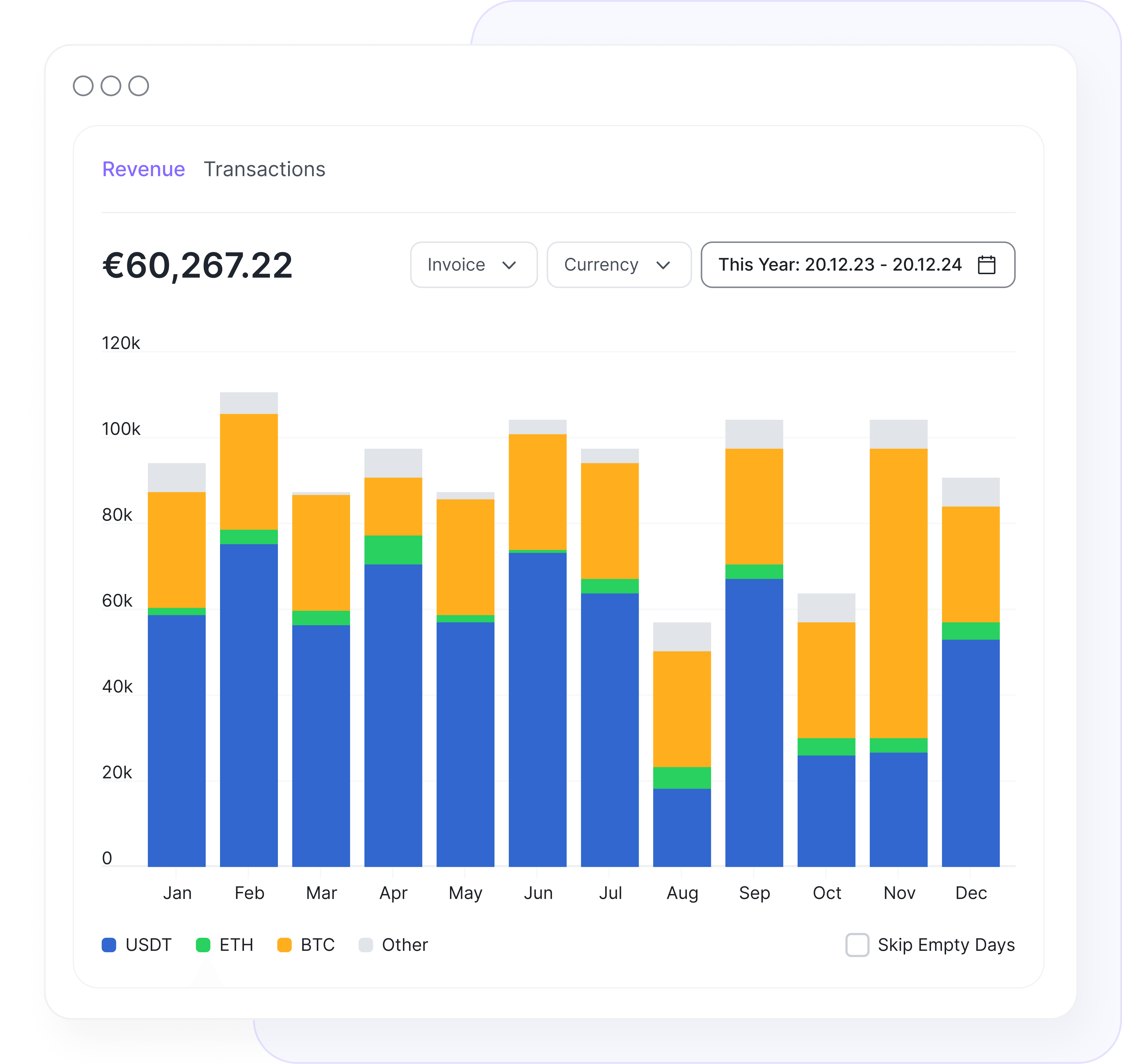Toggle BTC series via orange legend swatch
Image resolution: width=1122 pixels, height=1064 pixels.
pyautogui.click(x=284, y=945)
